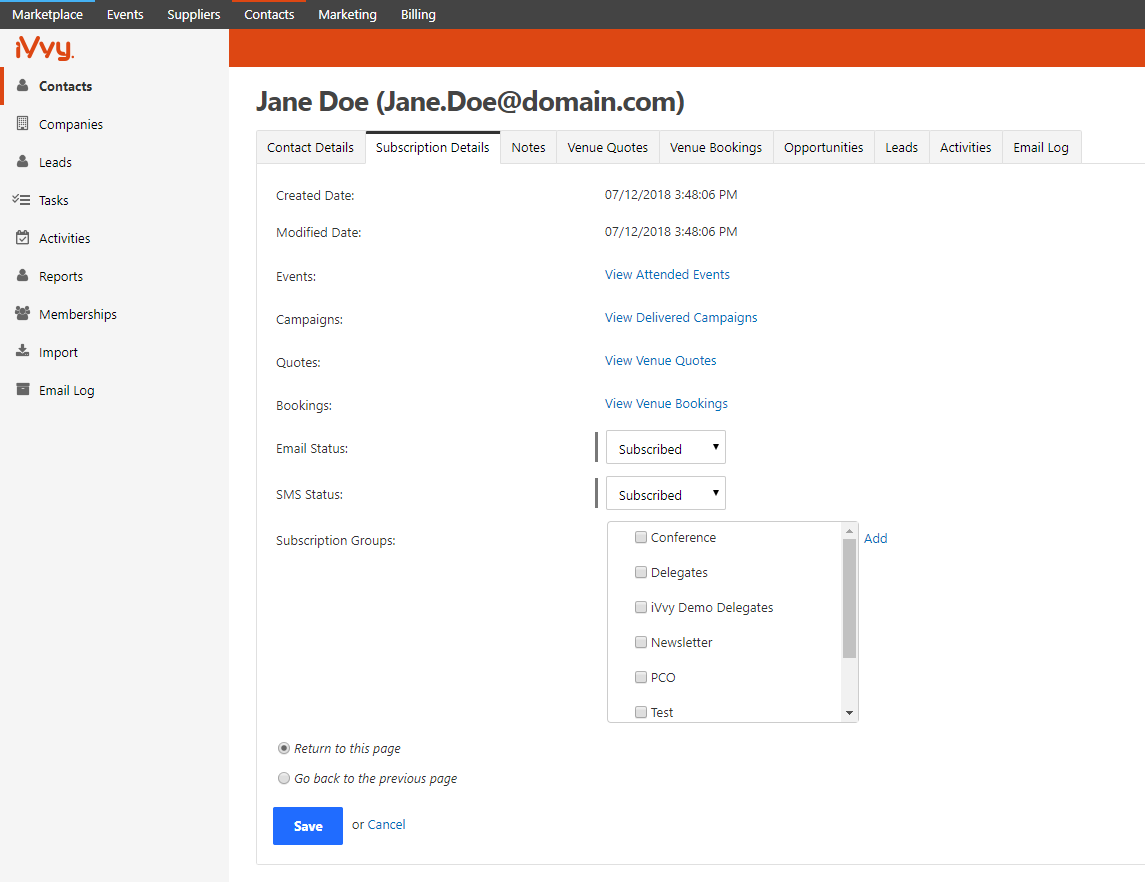Click the iVvy logo
The height and width of the screenshot is (882, 1145).
pos(45,48)
